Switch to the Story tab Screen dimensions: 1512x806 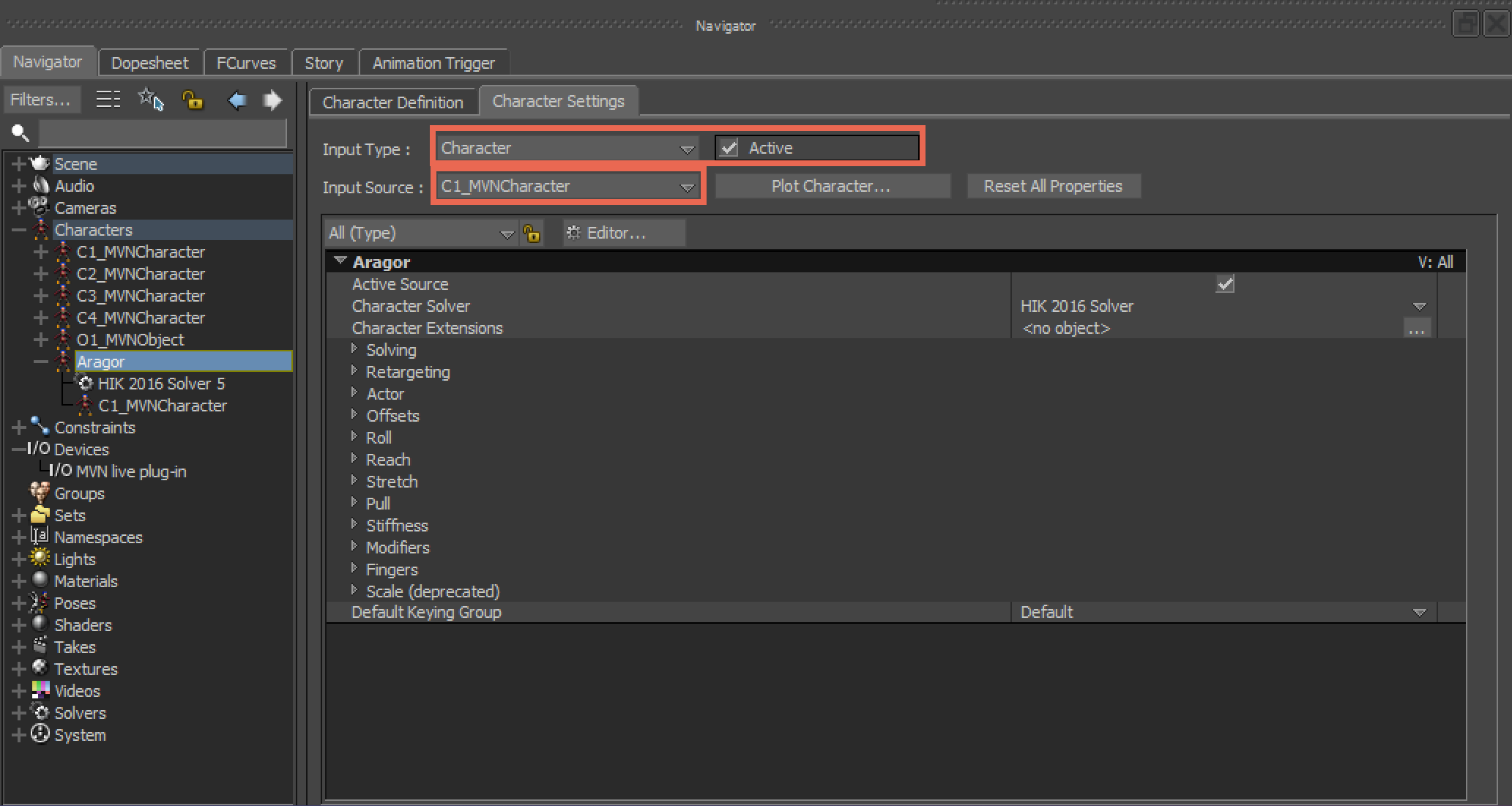(324, 63)
